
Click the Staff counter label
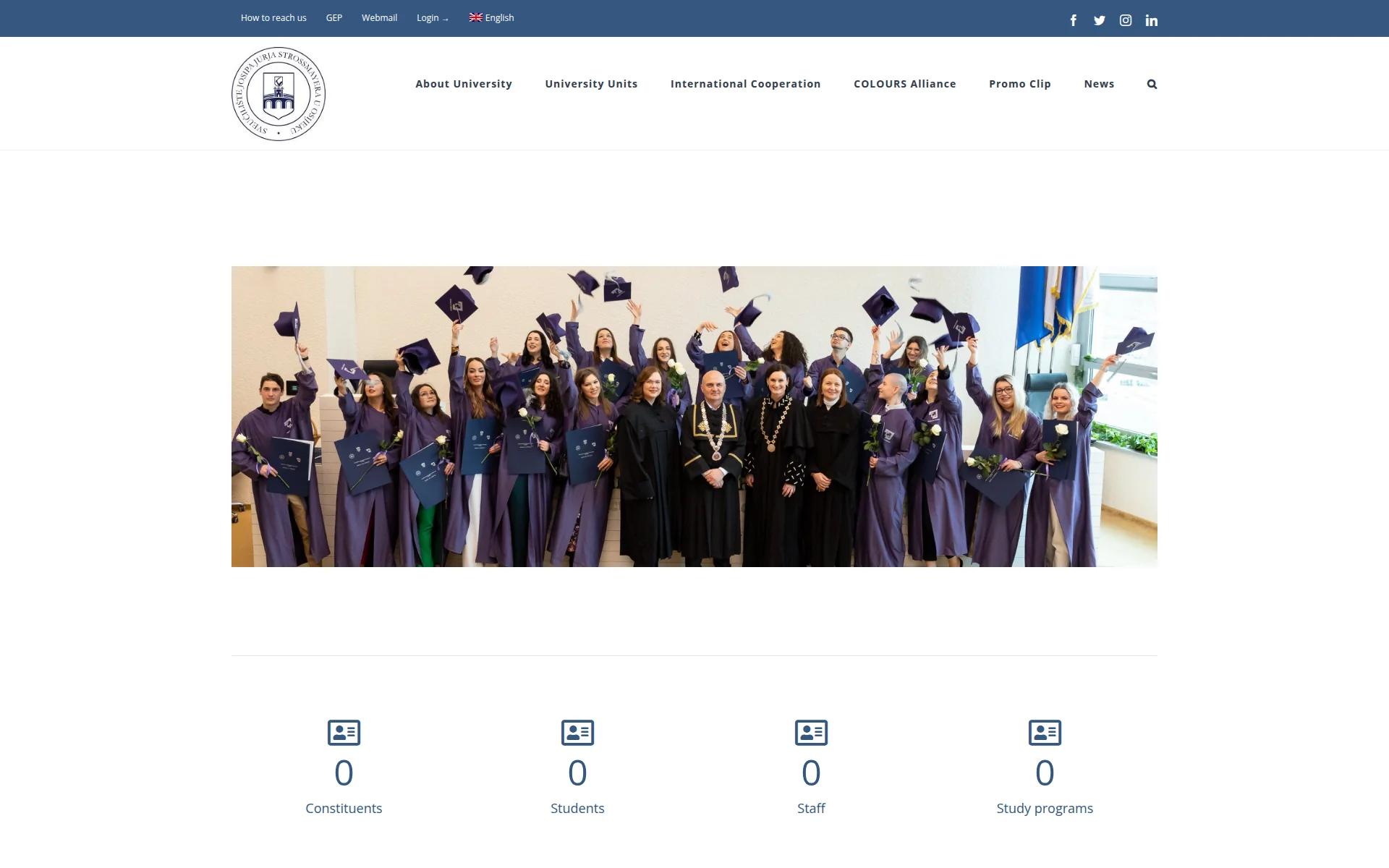pos(811,808)
